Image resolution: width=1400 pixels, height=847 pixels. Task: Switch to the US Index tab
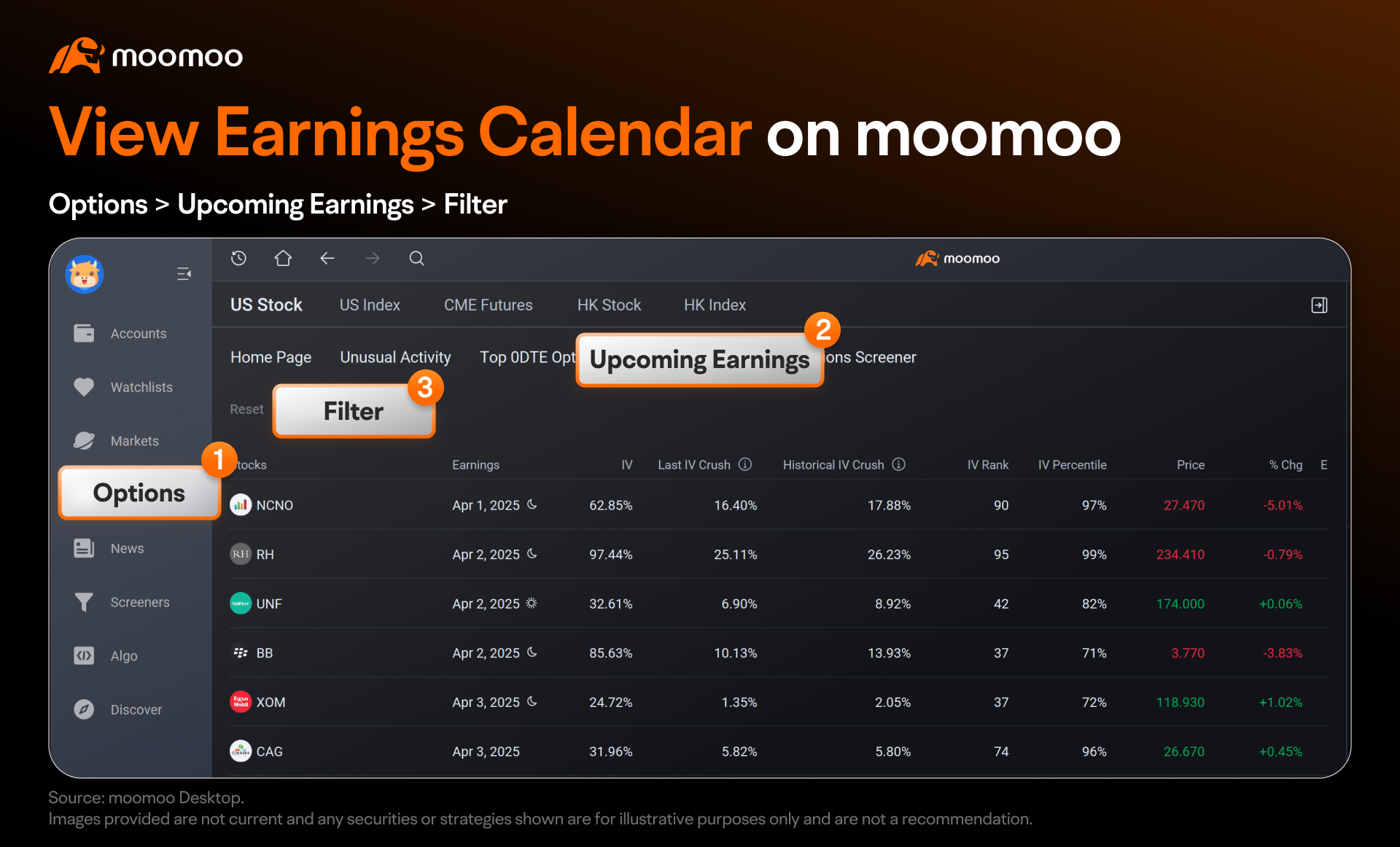pyautogui.click(x=370, y=305)
